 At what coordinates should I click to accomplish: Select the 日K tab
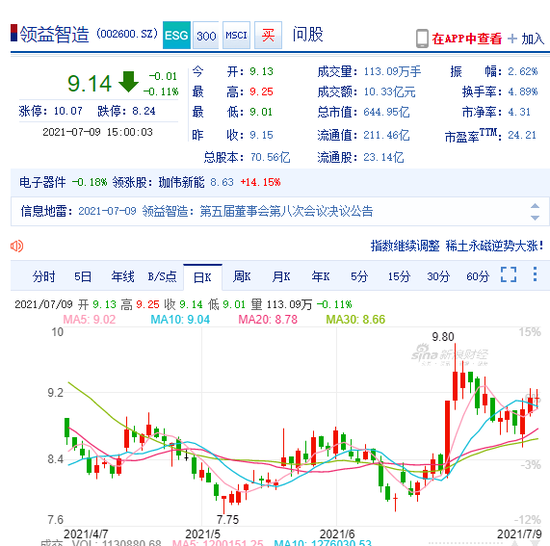click(202, 277)
